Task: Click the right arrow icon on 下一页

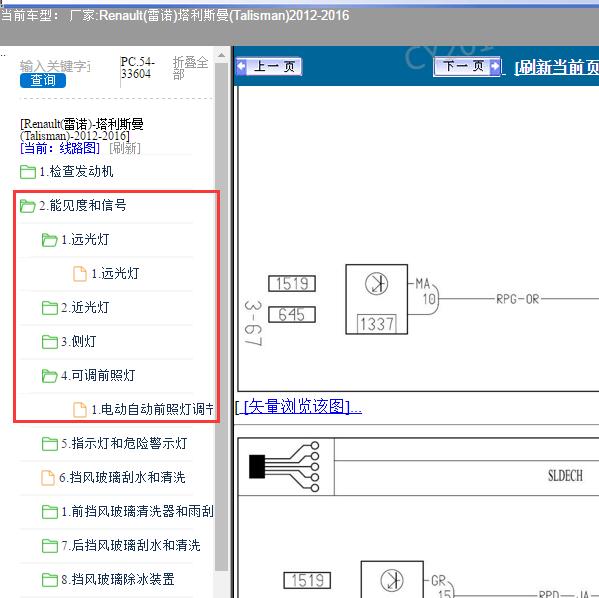Action: [495, 66]
